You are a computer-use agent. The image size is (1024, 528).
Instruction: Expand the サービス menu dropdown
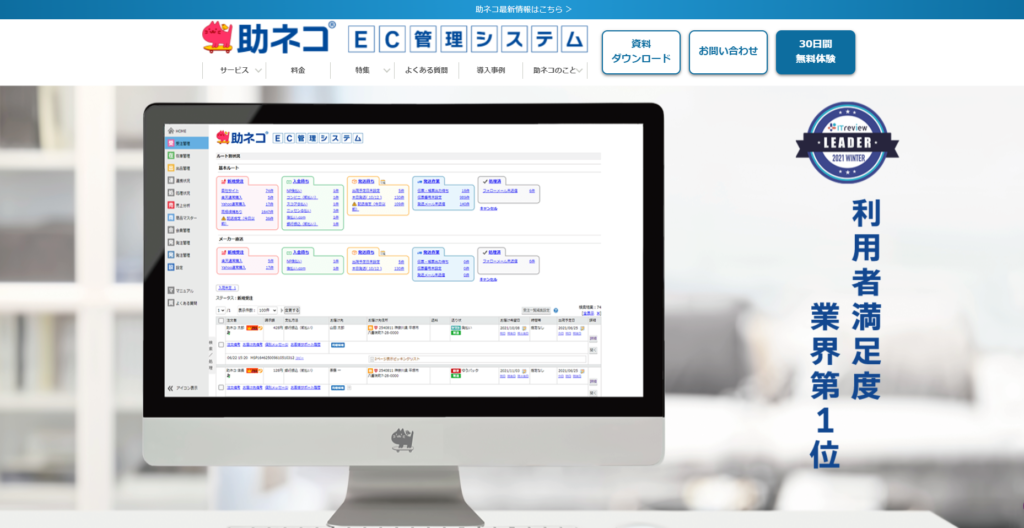click(x=234, y=71)
